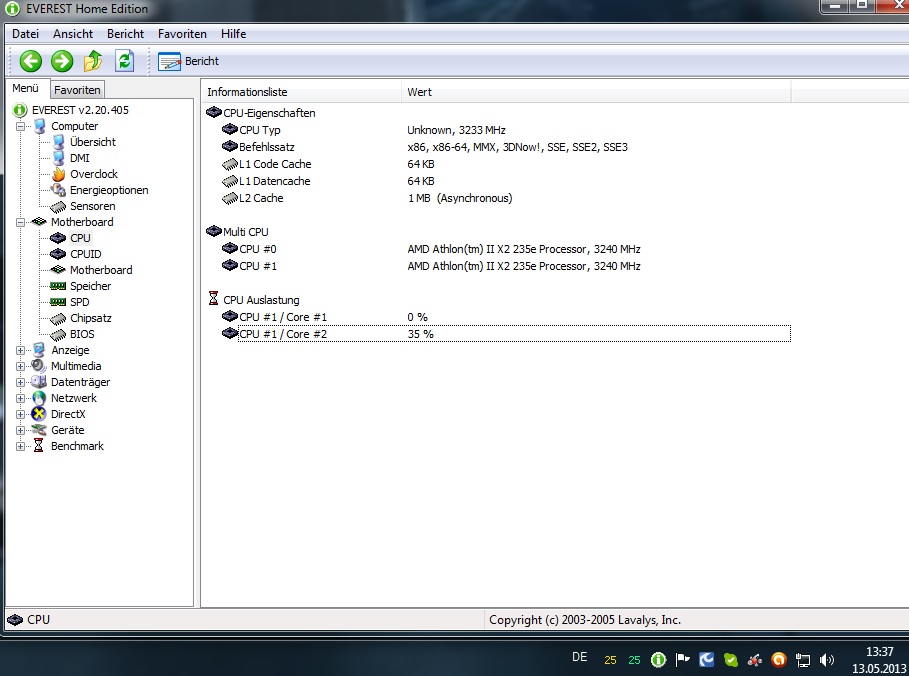909x676 pixels.
Task: Open the SPD memory module icon
Action: pos(58,302)
